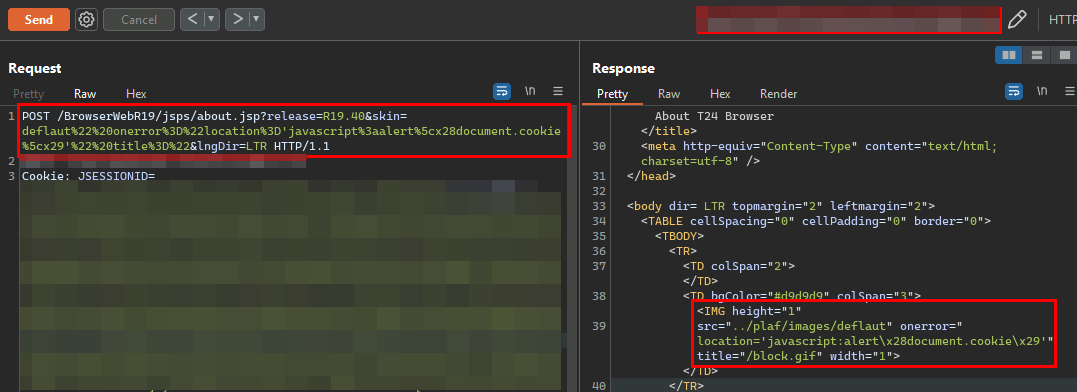The image size is (1077, 392).
Task: Open back history dropdown arrow
Action: 212,19
